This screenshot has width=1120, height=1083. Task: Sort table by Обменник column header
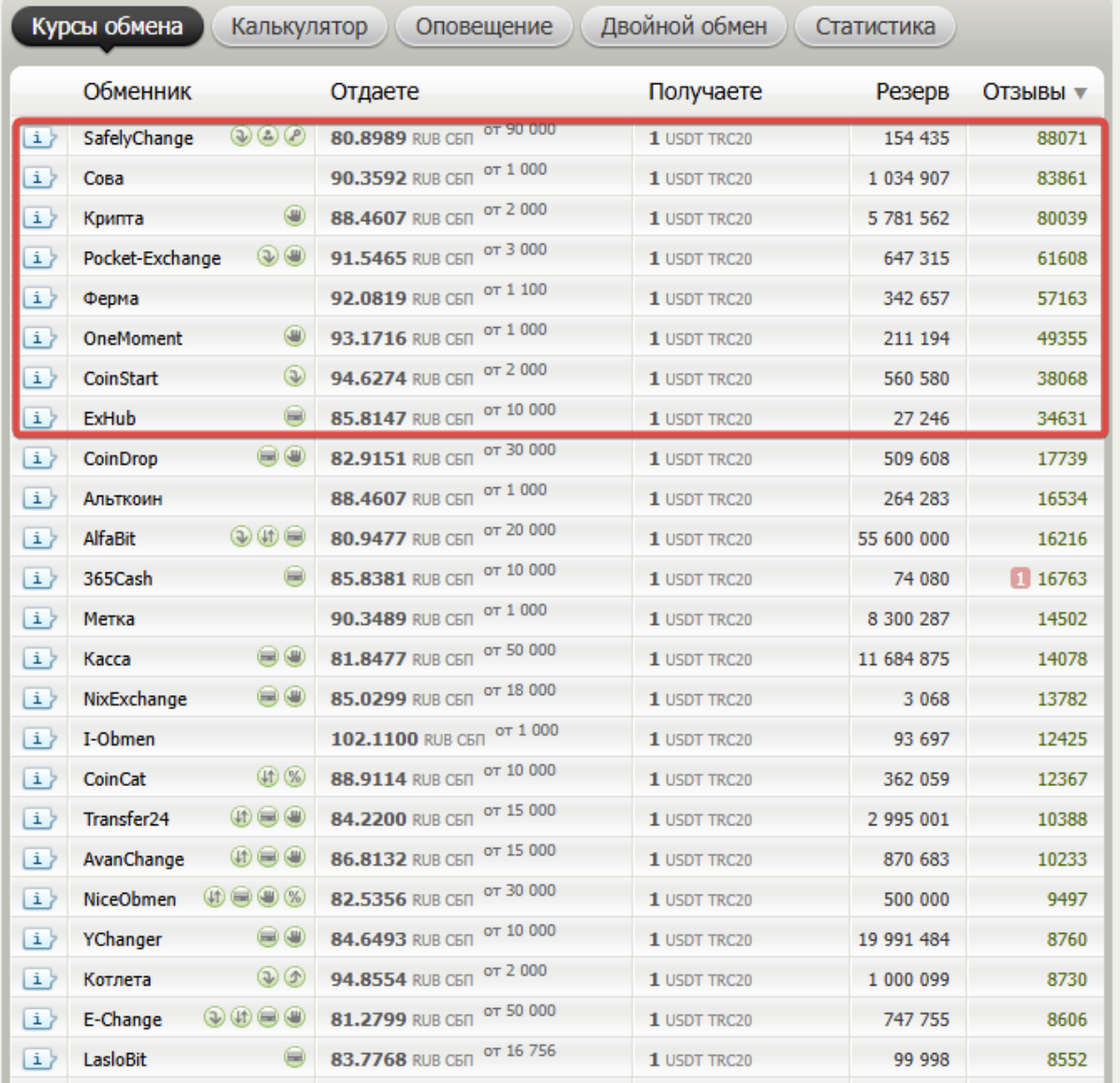pyautogui.click(x=137, y=92)
